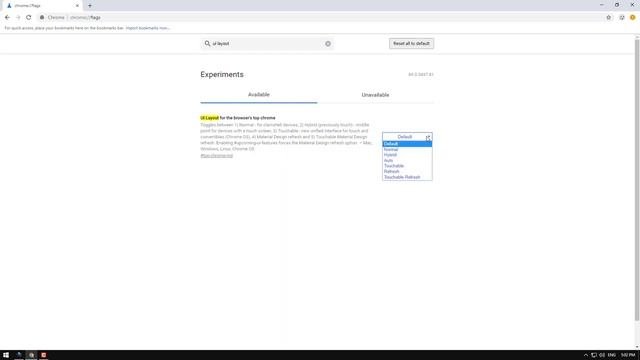Open the Windows Start menu
The width and height of the screenshot is (640, 360).
6,355
